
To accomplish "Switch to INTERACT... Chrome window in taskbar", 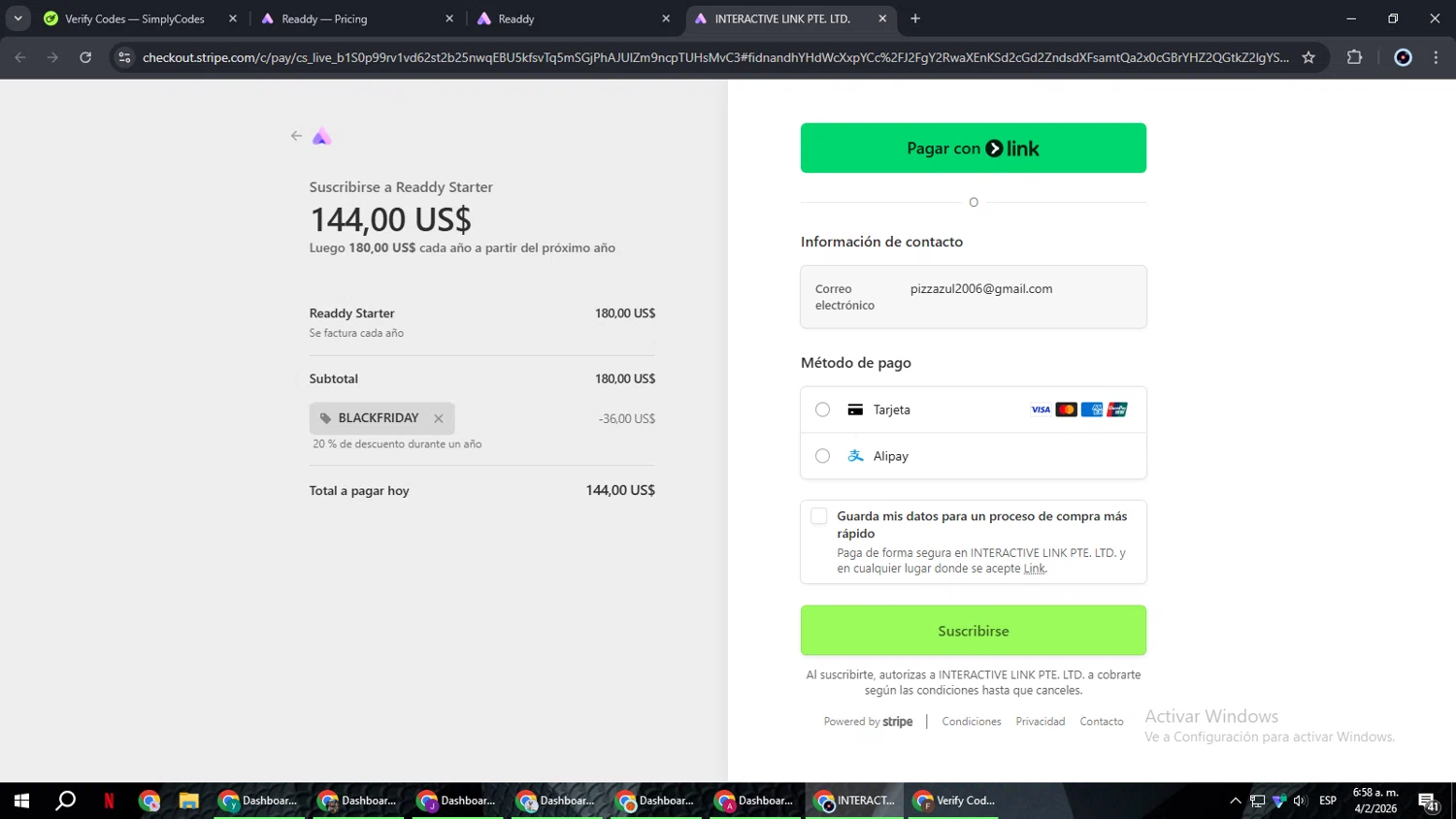I will [854, 801].
